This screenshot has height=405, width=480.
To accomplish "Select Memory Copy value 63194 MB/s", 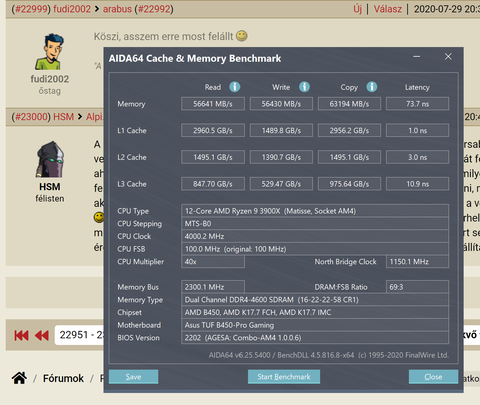I will pyautogui.click(x=349, y=104).
